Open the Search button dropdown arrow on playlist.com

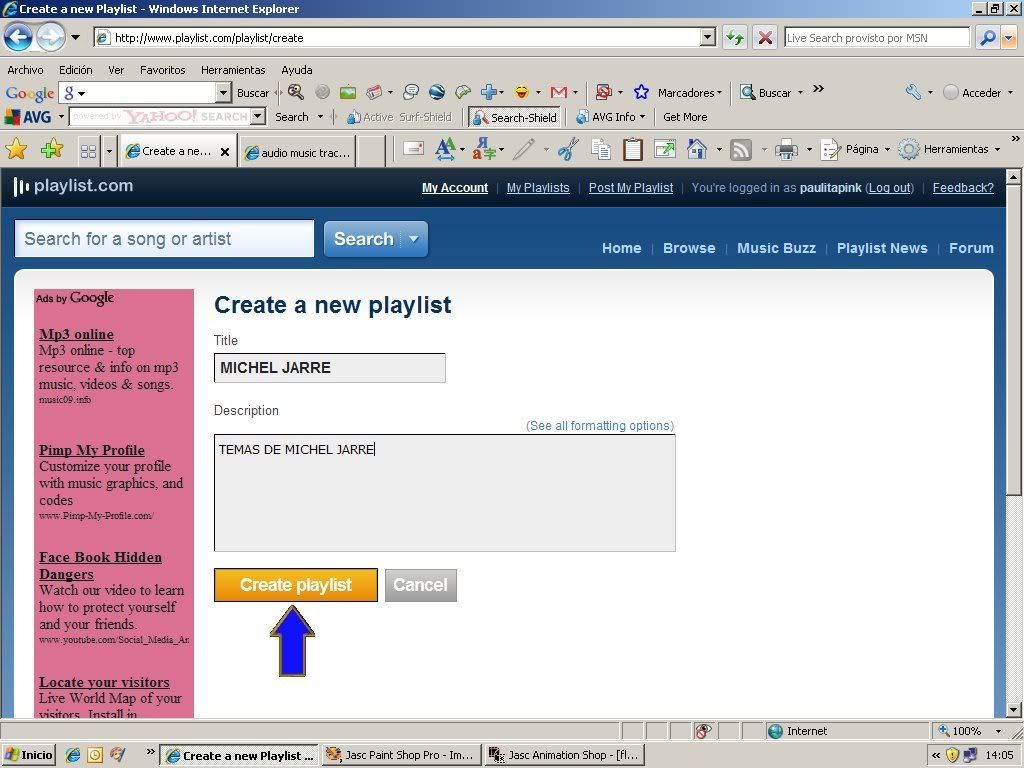tap(413, 239)
